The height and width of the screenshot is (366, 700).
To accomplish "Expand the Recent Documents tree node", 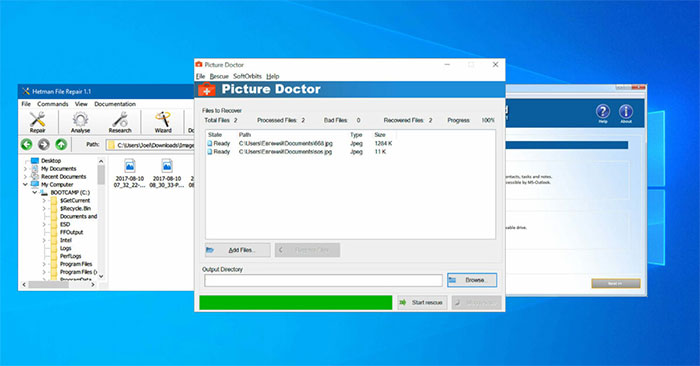I will pos(25,177).
